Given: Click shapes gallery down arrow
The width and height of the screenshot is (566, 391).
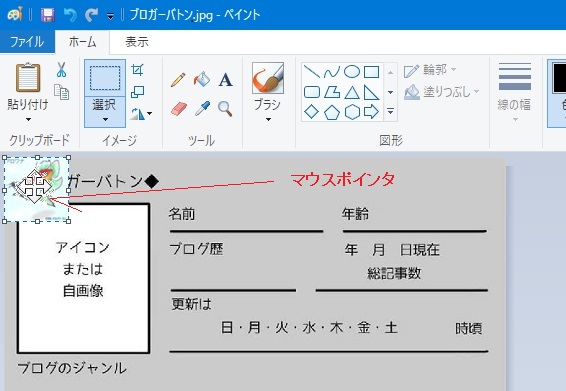Looking at the screenshot, I should pyautogui.click(x=390, y=92).
